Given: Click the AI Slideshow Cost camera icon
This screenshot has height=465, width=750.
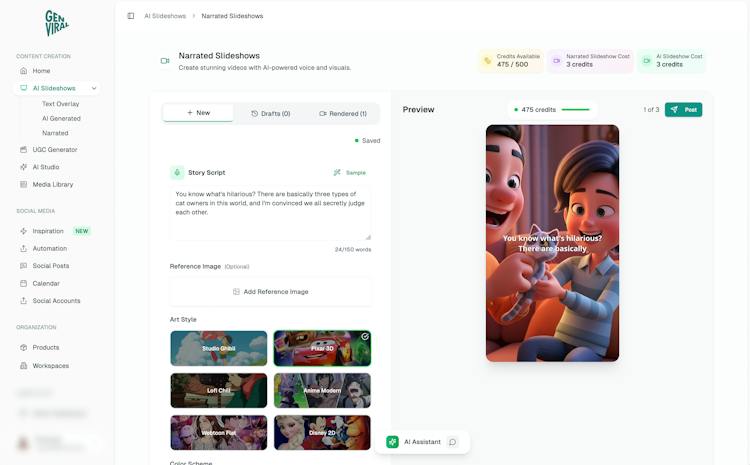Looking at the screenshot, I should point(647,61).
